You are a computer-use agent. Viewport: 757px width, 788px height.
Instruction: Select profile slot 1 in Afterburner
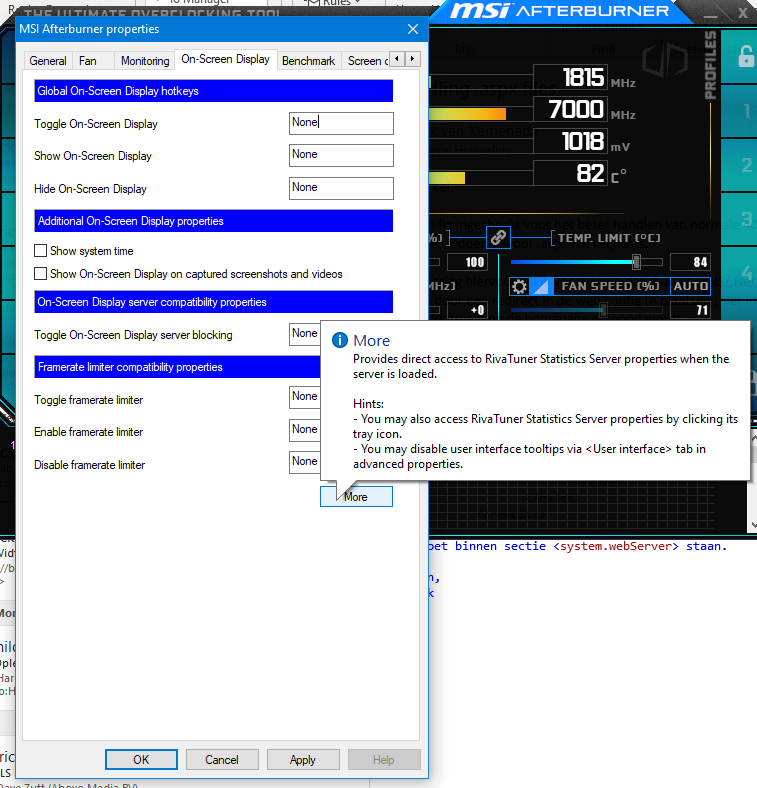(746, 111)
